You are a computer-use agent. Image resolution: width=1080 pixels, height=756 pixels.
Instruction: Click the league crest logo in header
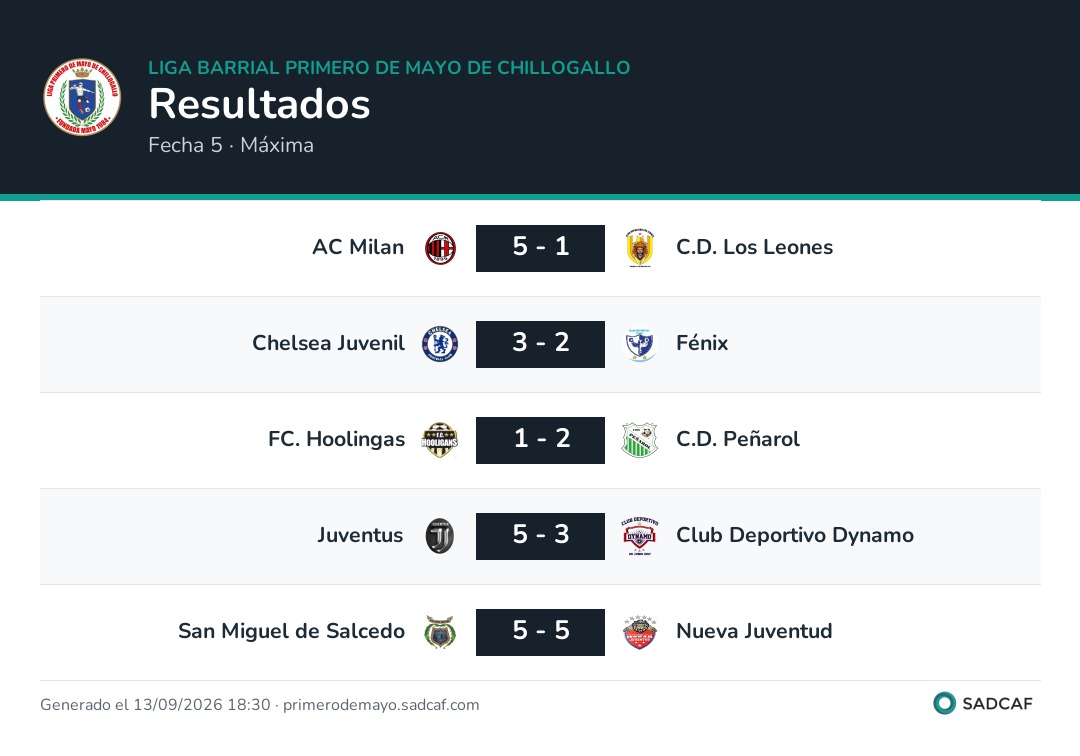pos(82,97)
